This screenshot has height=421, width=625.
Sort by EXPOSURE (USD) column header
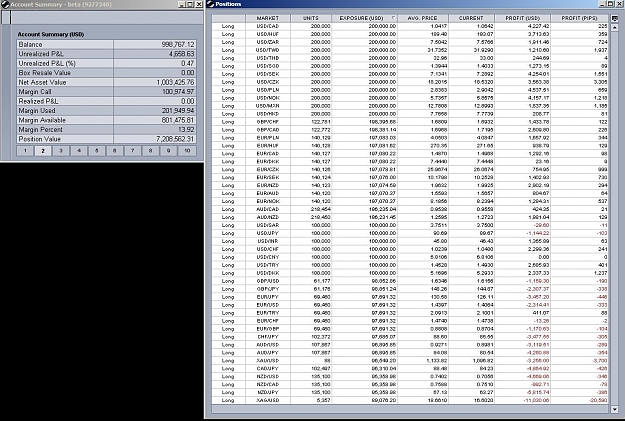364,18
